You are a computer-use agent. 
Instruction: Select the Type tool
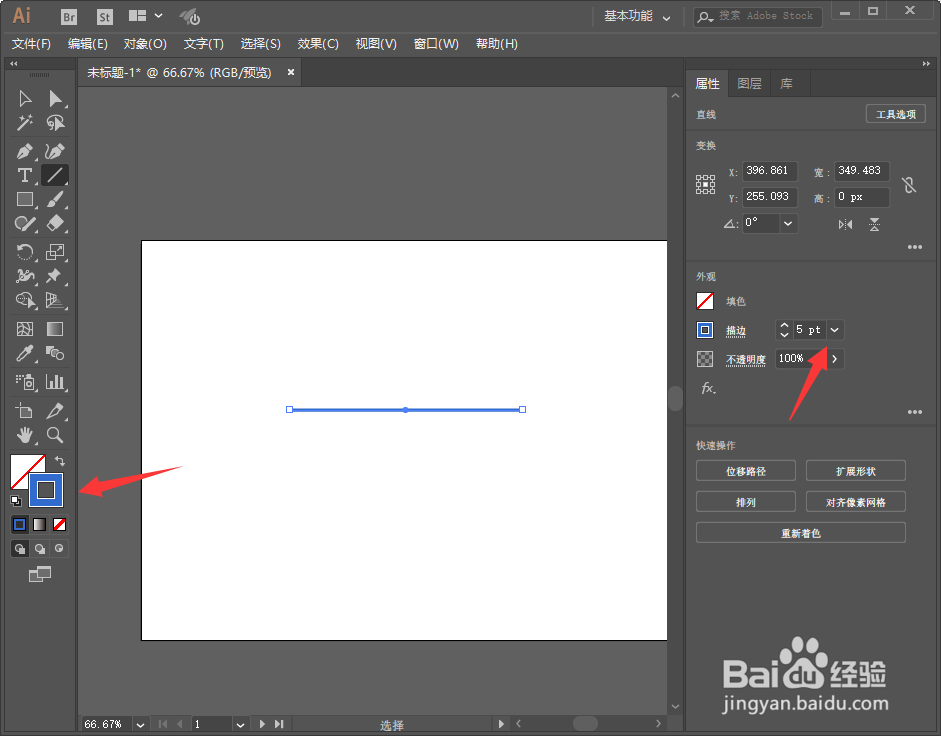pos(25,175)
